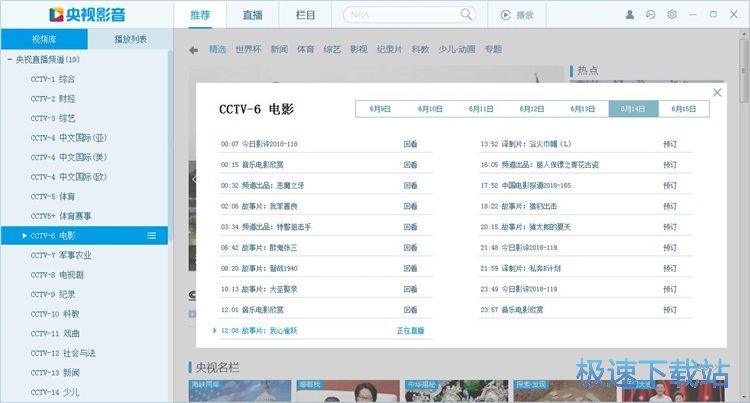Click 预订 for the 13:52 译制片

pyautogui.click(x=670, y=144)
